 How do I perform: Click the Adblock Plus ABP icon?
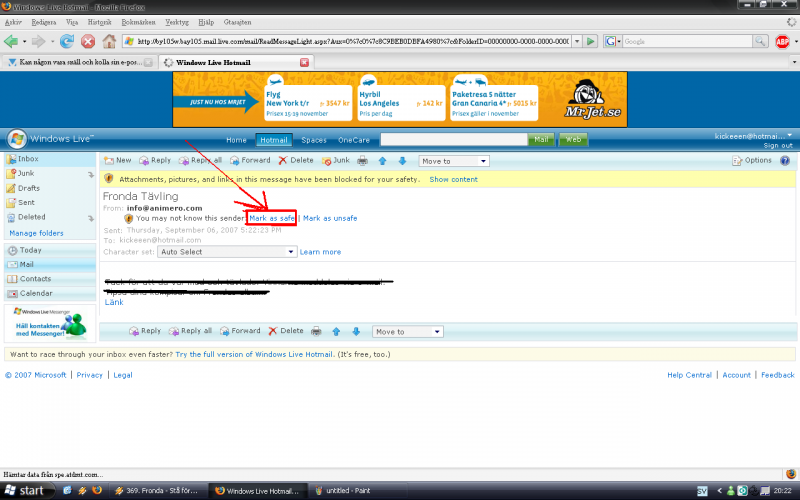coord(782,41)
